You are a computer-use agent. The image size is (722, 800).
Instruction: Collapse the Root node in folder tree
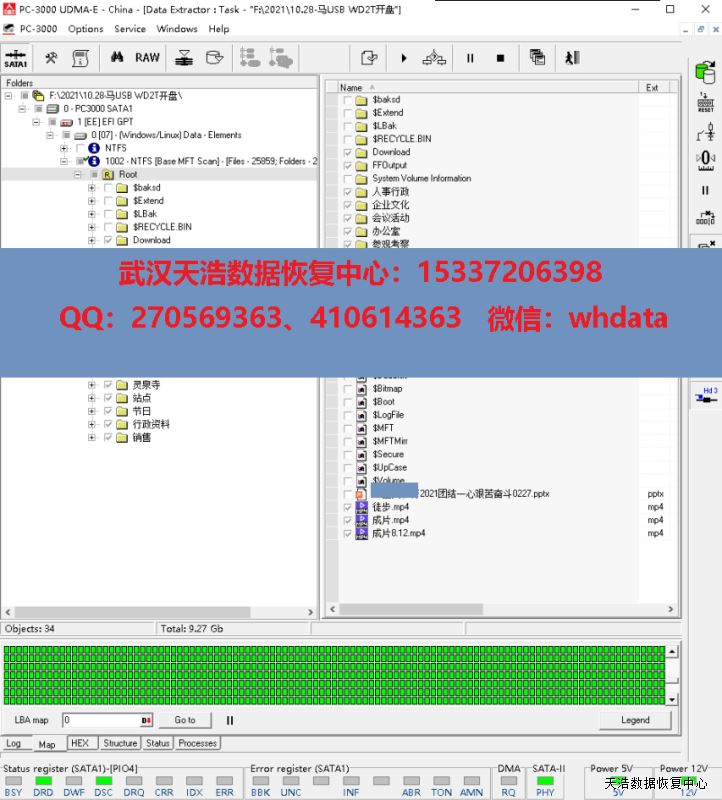(78, 175)
